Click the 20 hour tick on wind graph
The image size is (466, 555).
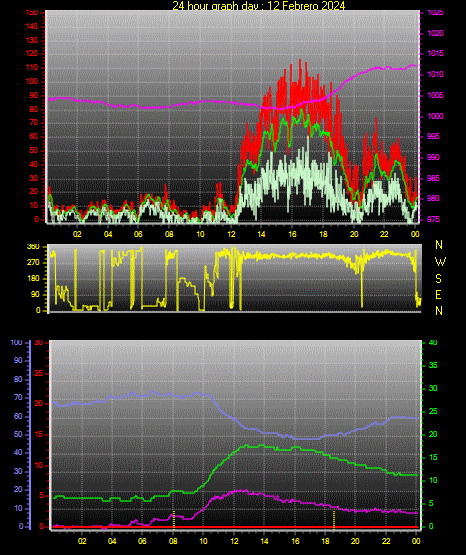point(354,234)
